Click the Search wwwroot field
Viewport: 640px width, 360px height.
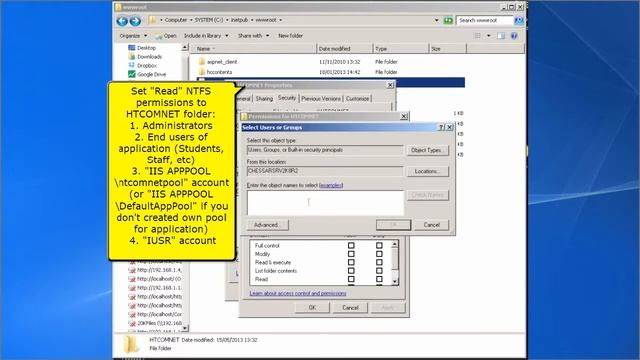tap(484, 20)
